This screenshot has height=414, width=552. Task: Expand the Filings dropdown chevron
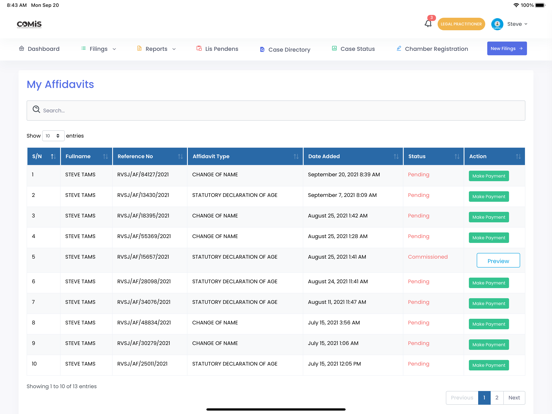(x=114, y=49)
